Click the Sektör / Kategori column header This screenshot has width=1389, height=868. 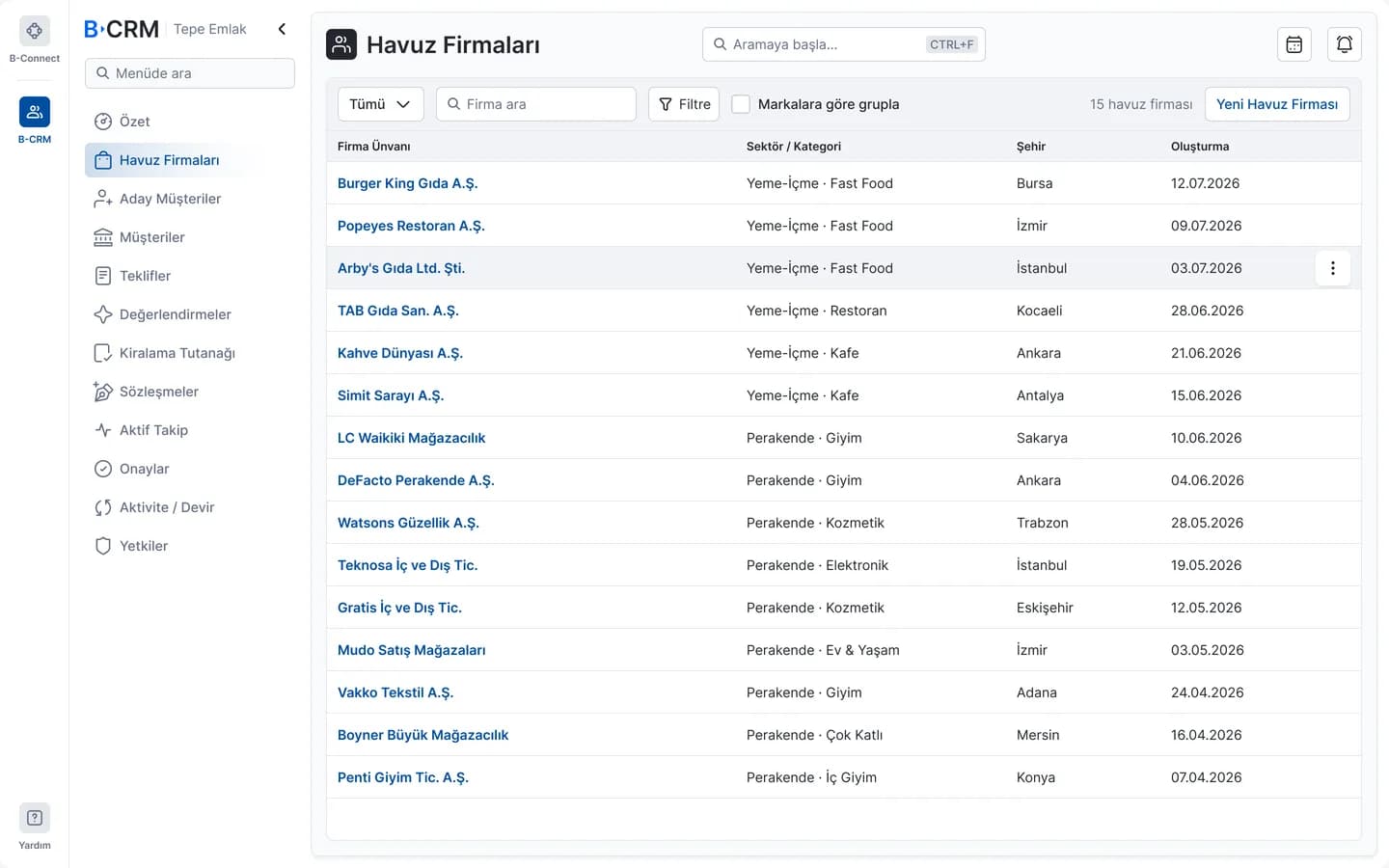[794, 147]
